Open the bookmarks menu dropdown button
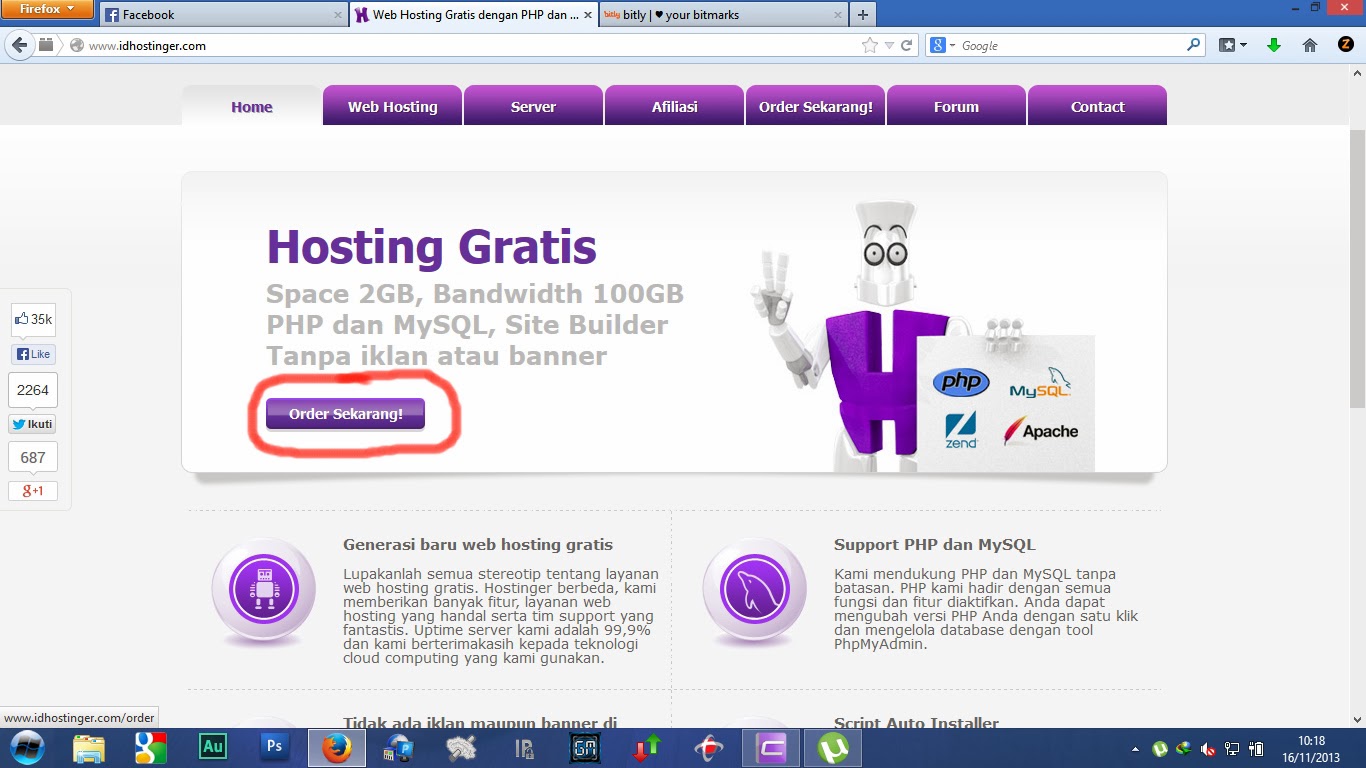 (x=1233, y=45)
